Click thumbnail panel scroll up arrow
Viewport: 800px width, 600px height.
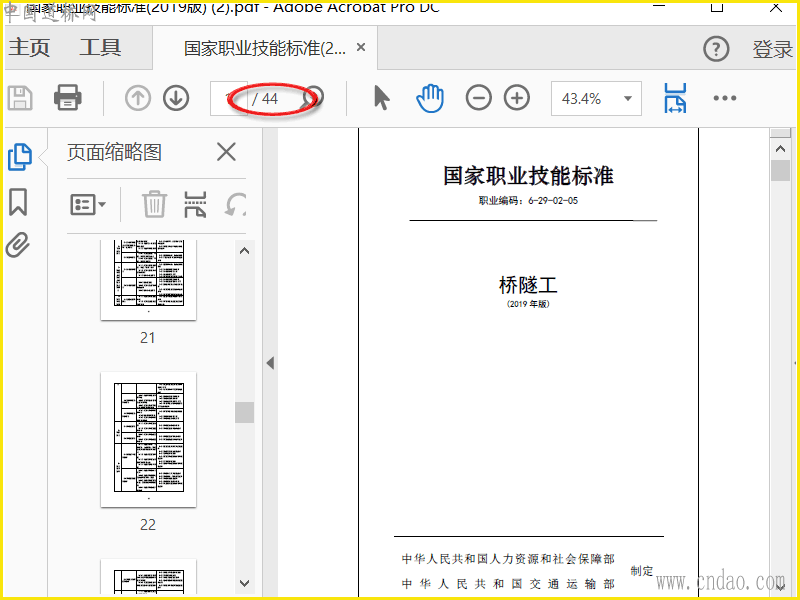pyautogui.click(x=244, y=251)
